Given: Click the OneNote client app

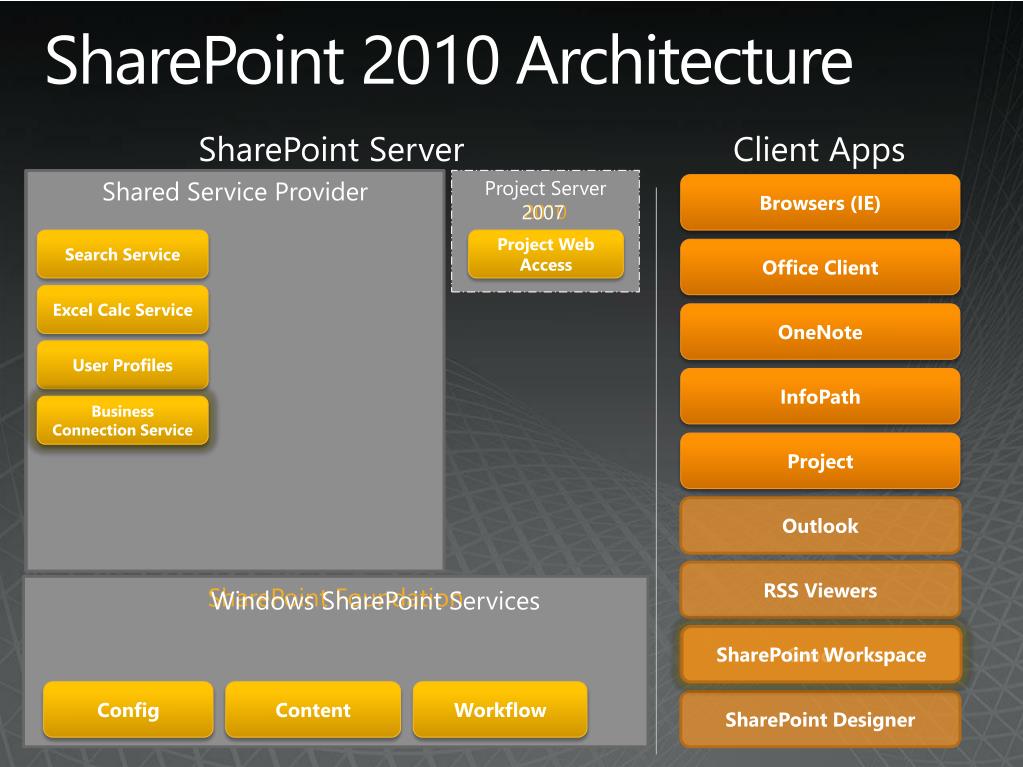Looking at the screenshot, I should (820, 332).
